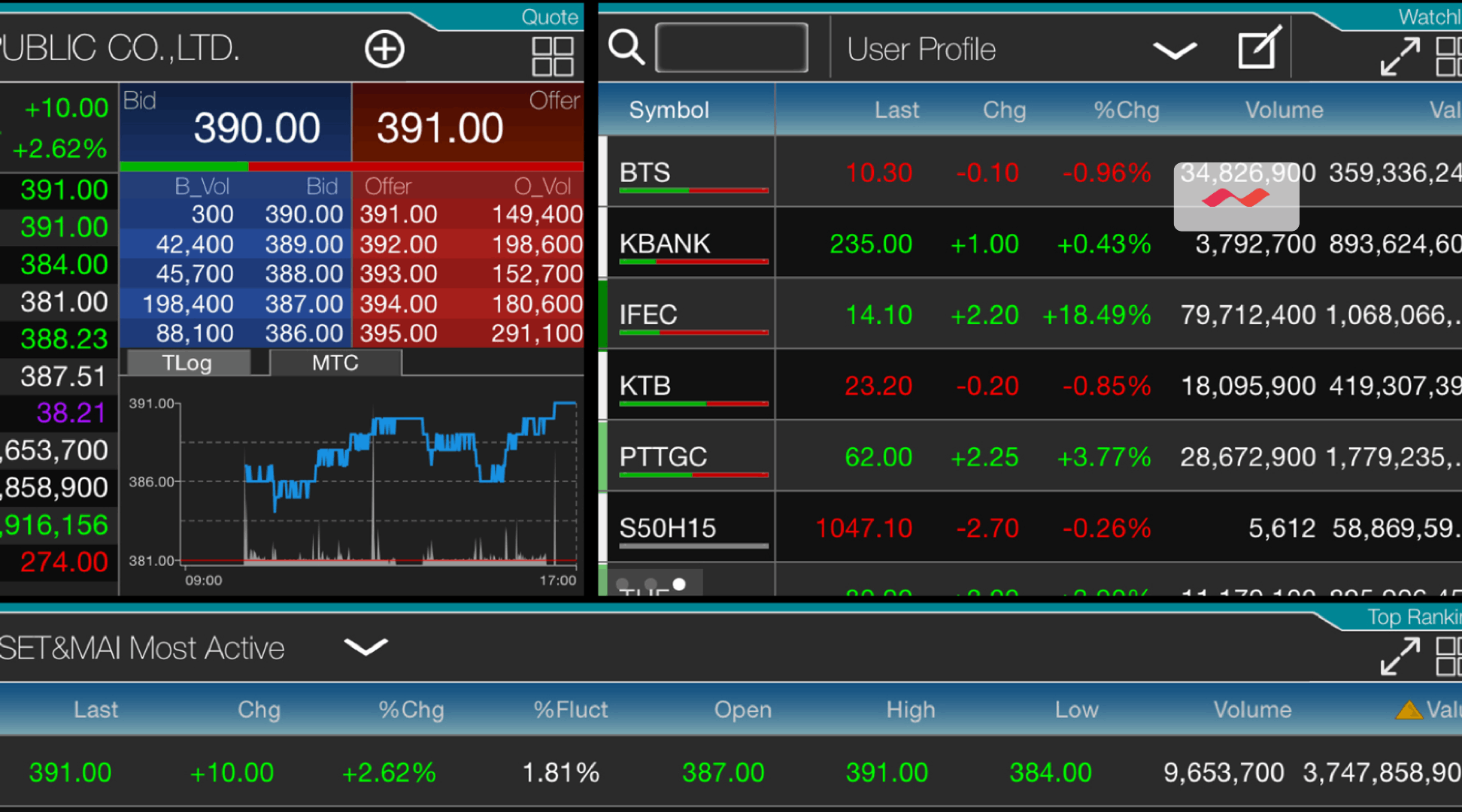This screenshot has height=812, width=1462.
Task: Sort watchlist by Symbol column header
Action: point(669,110)
